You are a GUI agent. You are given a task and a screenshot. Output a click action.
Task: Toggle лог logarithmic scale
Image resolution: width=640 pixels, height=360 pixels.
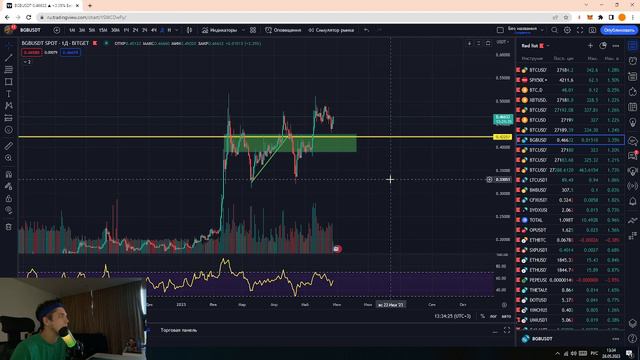(x=493, y=316)
